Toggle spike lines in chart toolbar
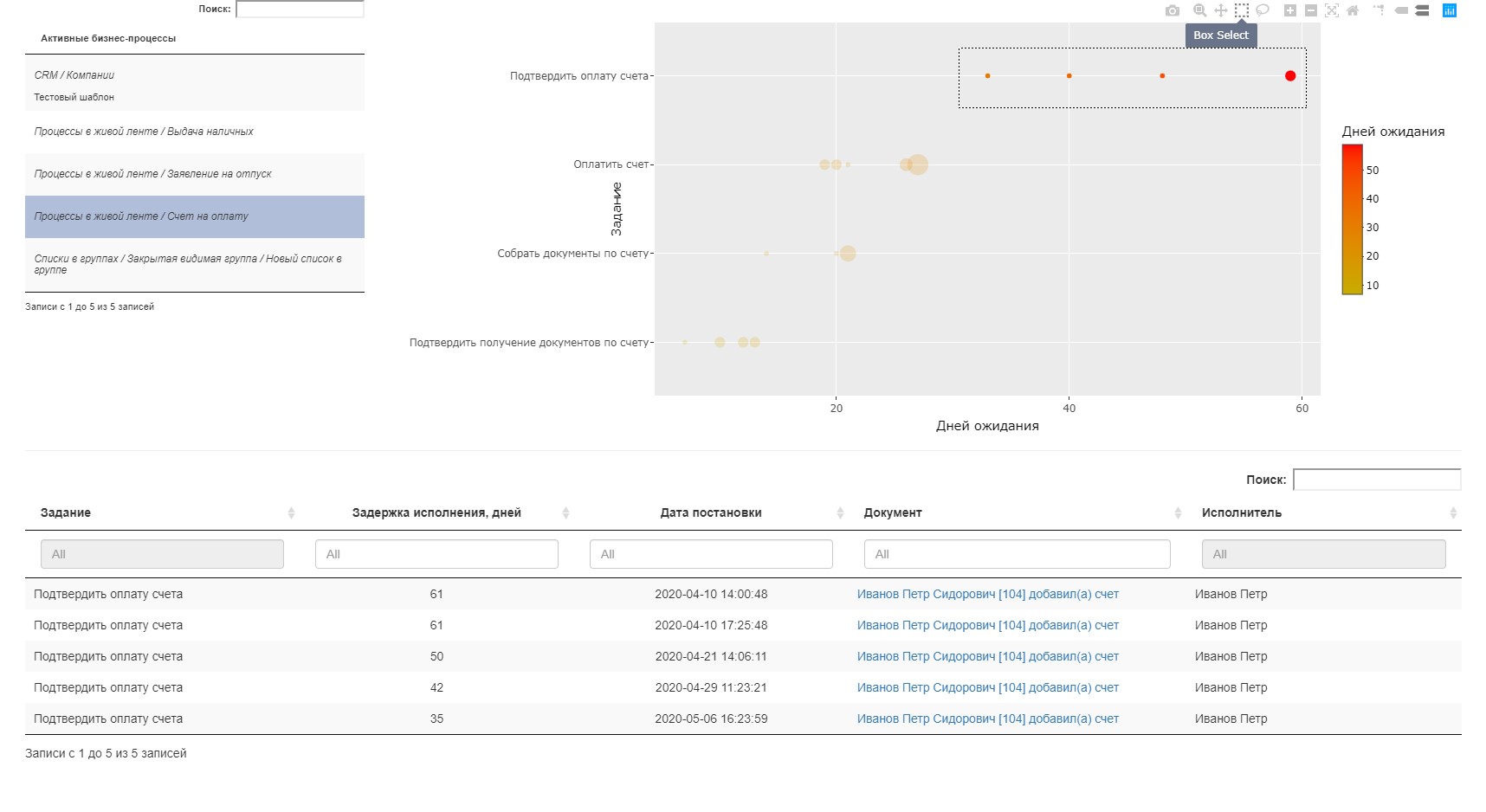Image resolution: width=1486 pixels, height=812 pixels. click(x=1379, y=10)
